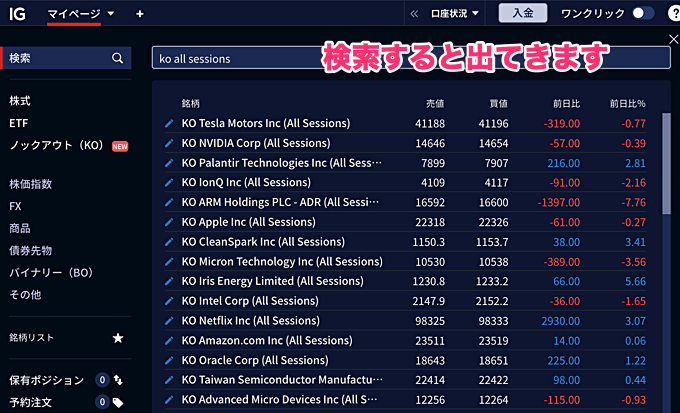Click the 前日比% column header
Viewport: 680px width, 413px height.
pyautogui.click(x=628, y=103)
